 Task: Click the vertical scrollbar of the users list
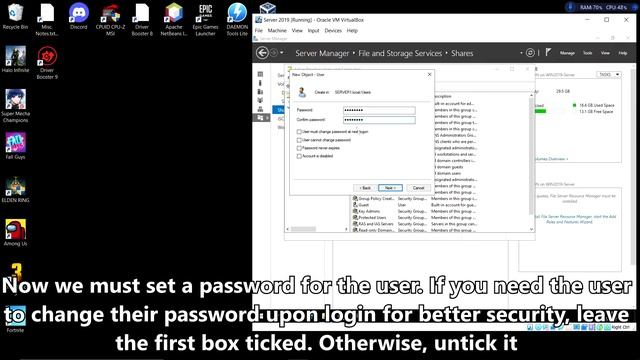pyautogui.click(x=531, y=155)
